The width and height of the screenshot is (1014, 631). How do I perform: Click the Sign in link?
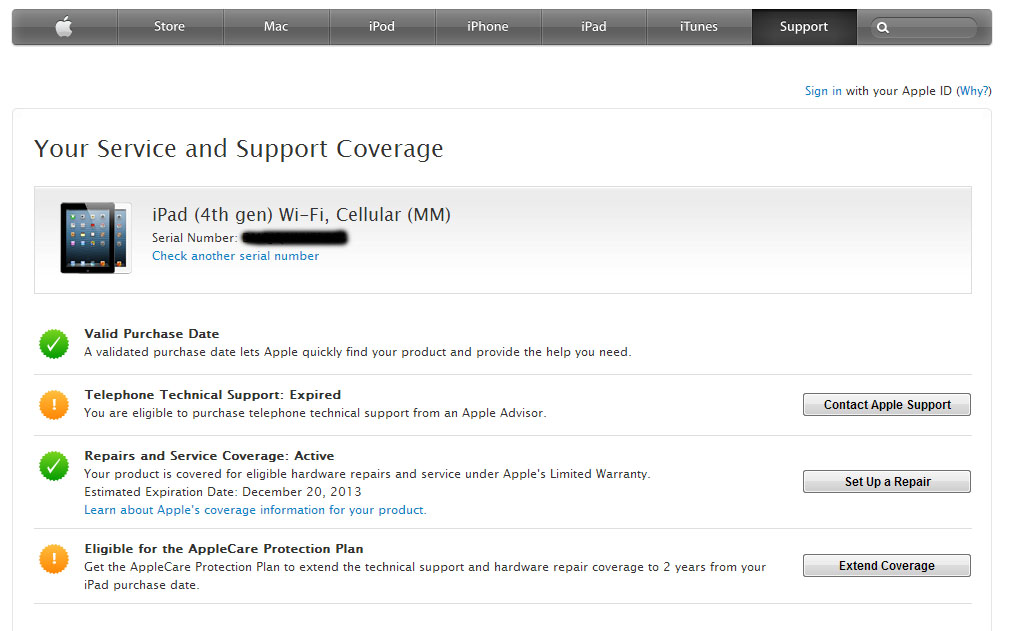(823, 91)
